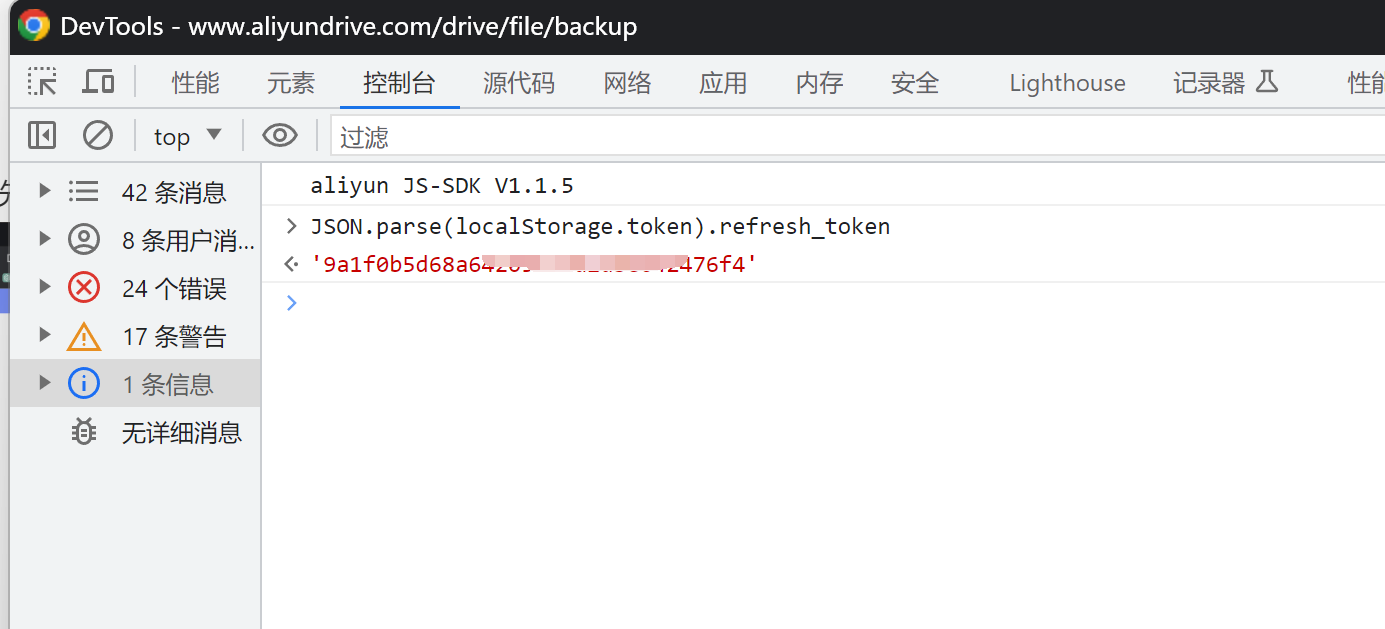Clear the console with the ban icon

click(x=98, y=135)
